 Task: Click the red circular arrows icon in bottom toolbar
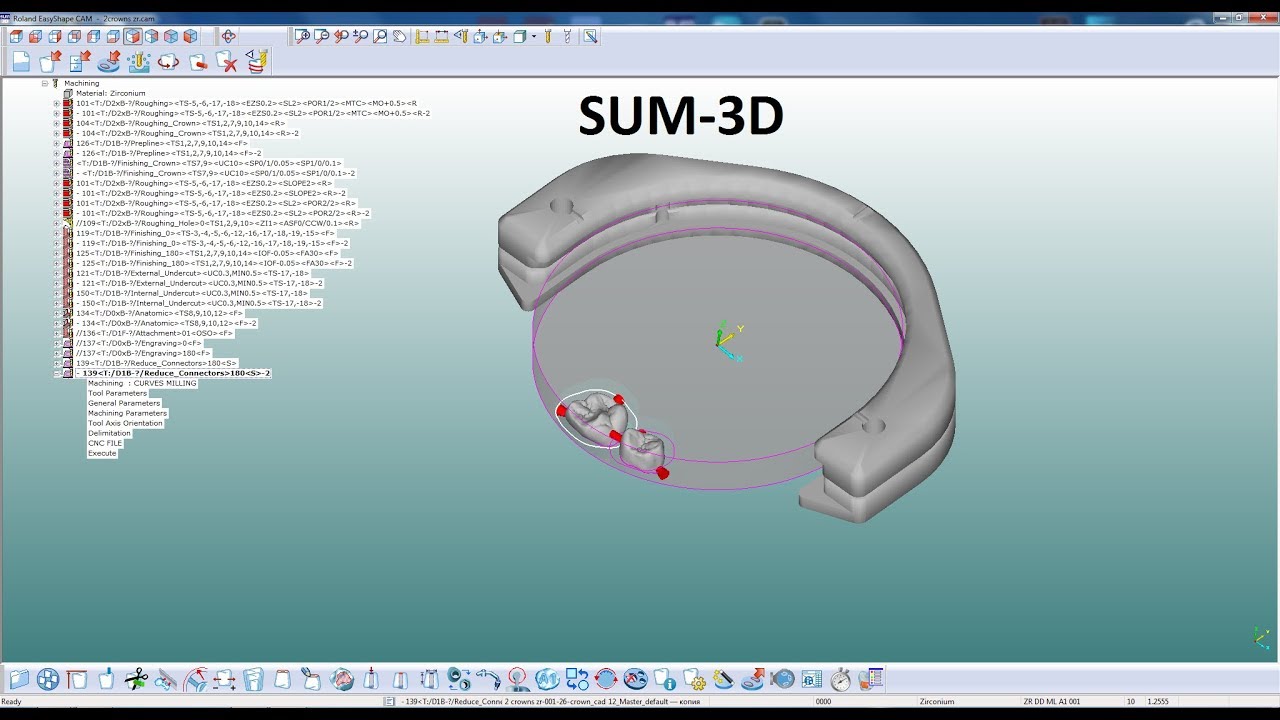click(606, 679)
